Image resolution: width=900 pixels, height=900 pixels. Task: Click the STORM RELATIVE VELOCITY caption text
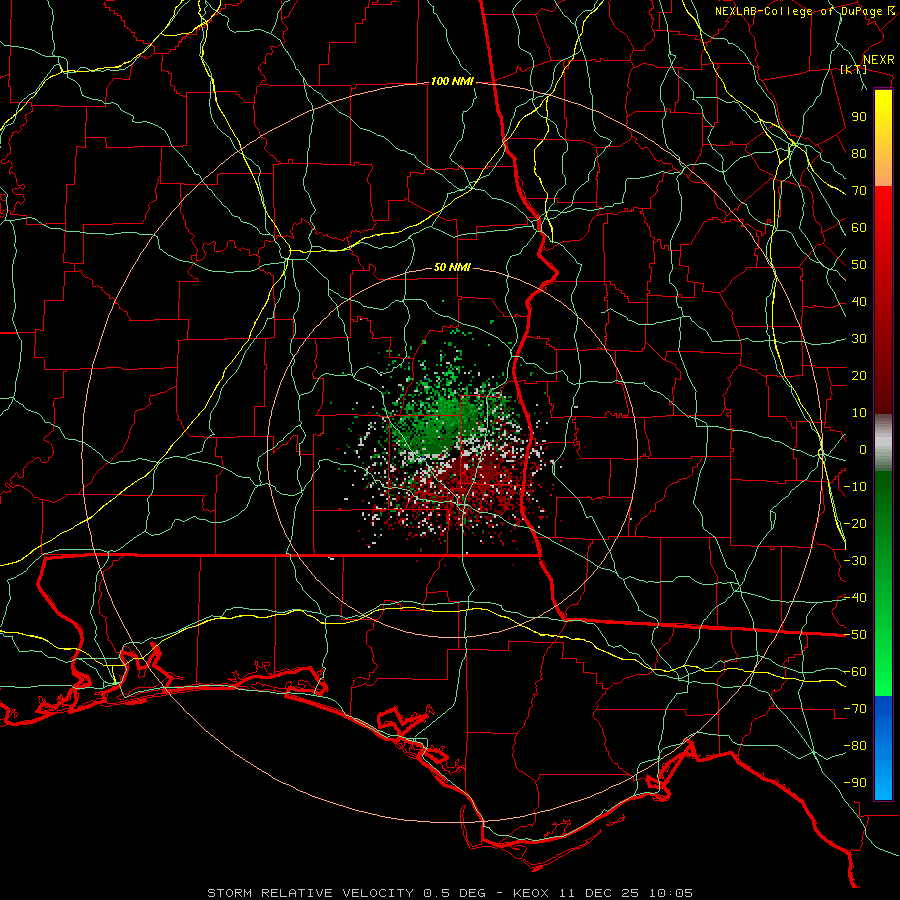tap(310, 893)
